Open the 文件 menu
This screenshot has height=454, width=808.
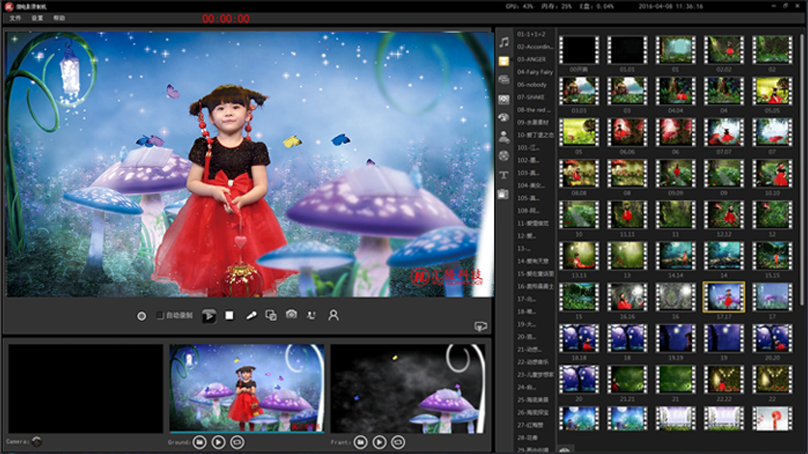tap(15, 18)
